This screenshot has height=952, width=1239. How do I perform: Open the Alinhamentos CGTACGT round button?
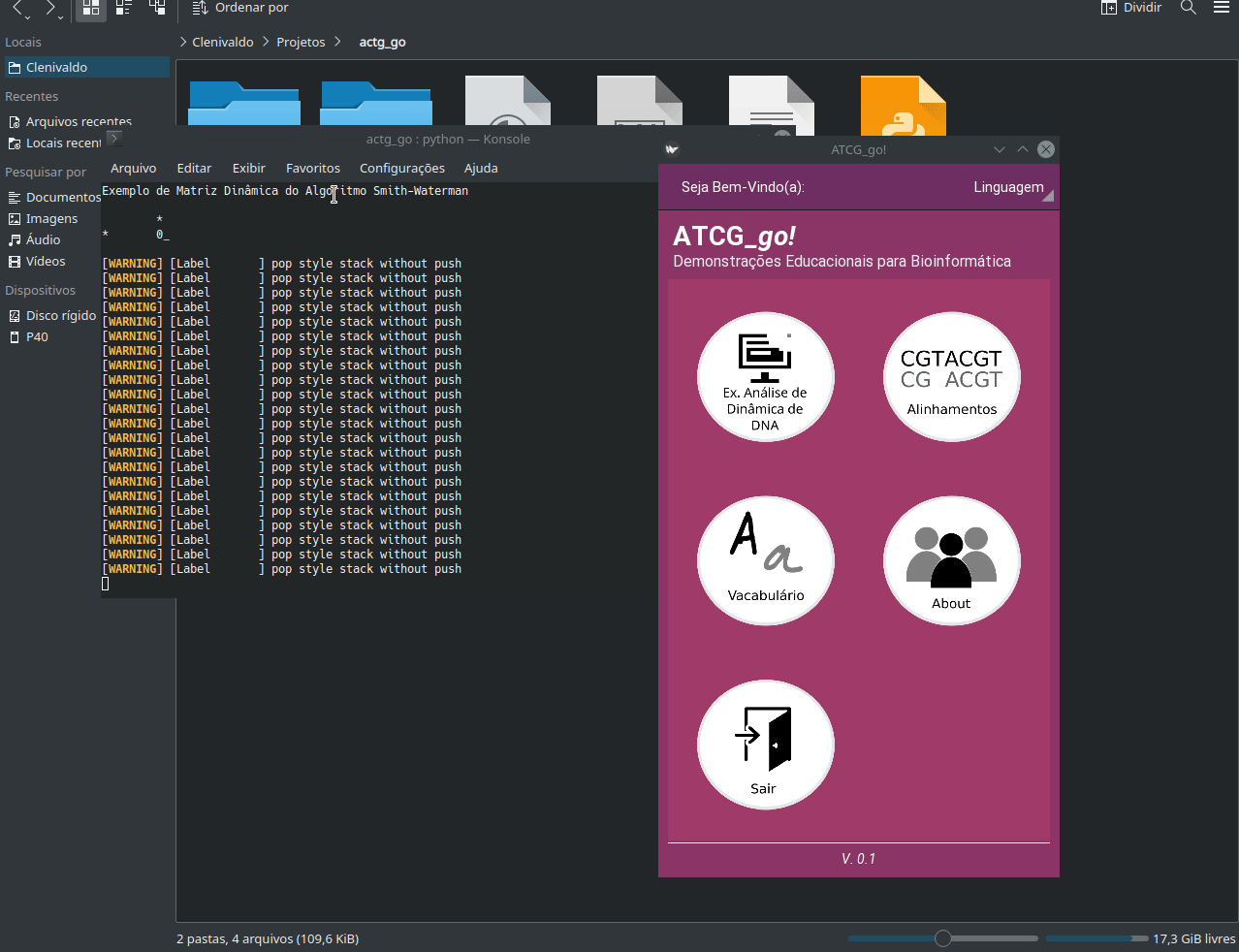tap(951, 377)
